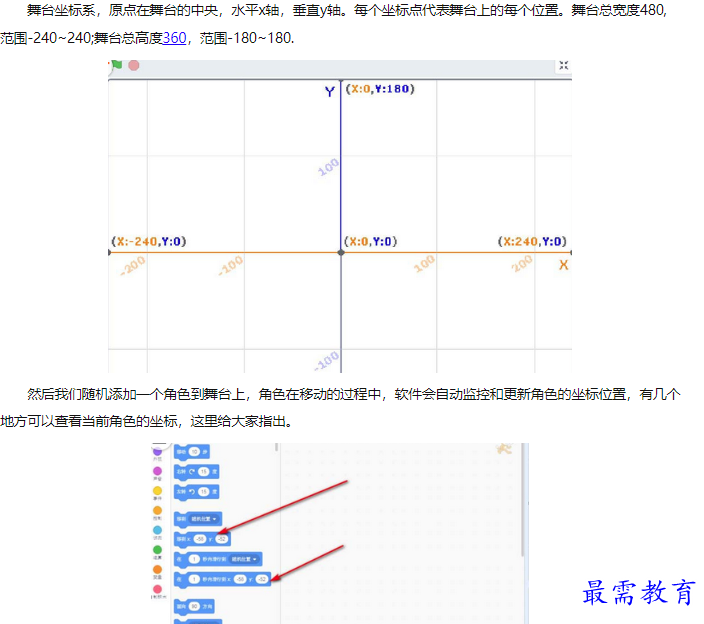This screenshot has height=624, width=704.
Task: Click the y value in glide-to-xy block
Action: click(262, 579)
